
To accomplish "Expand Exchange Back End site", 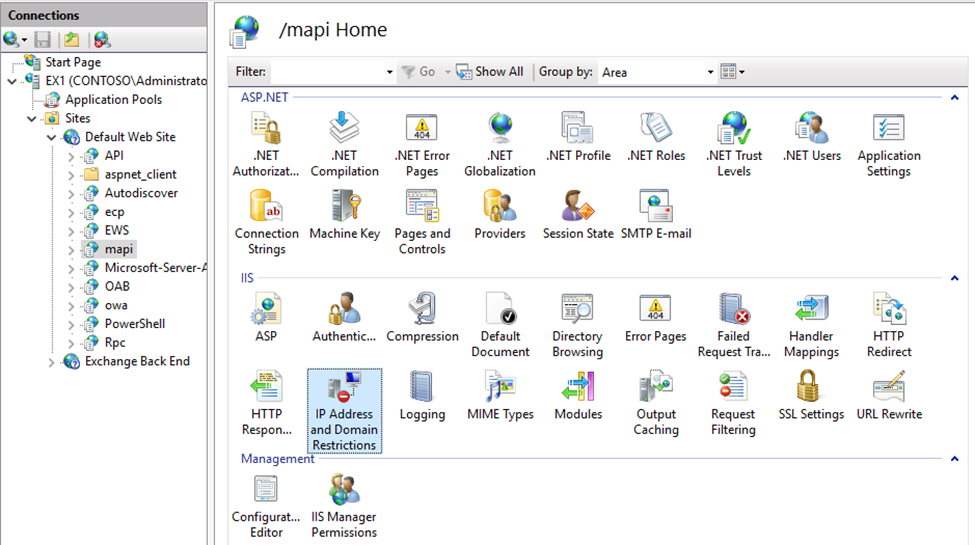I will pyautogui.click(x=52, y=362).
